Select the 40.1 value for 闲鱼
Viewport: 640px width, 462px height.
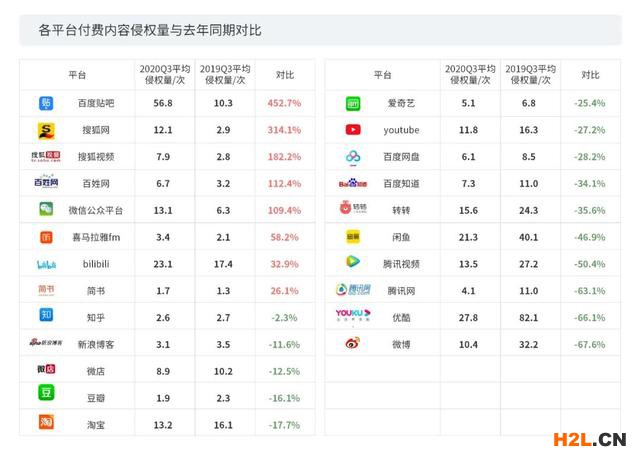tap(529, 238)
